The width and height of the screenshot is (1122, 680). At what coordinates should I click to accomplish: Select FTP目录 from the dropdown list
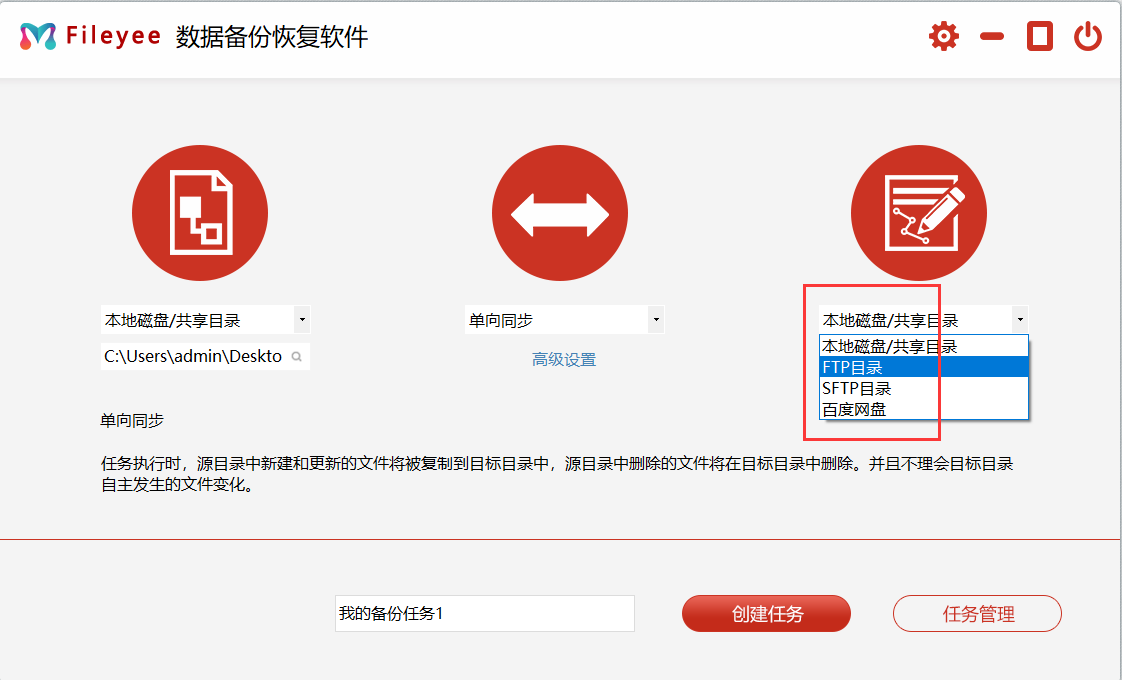[923, 367]
